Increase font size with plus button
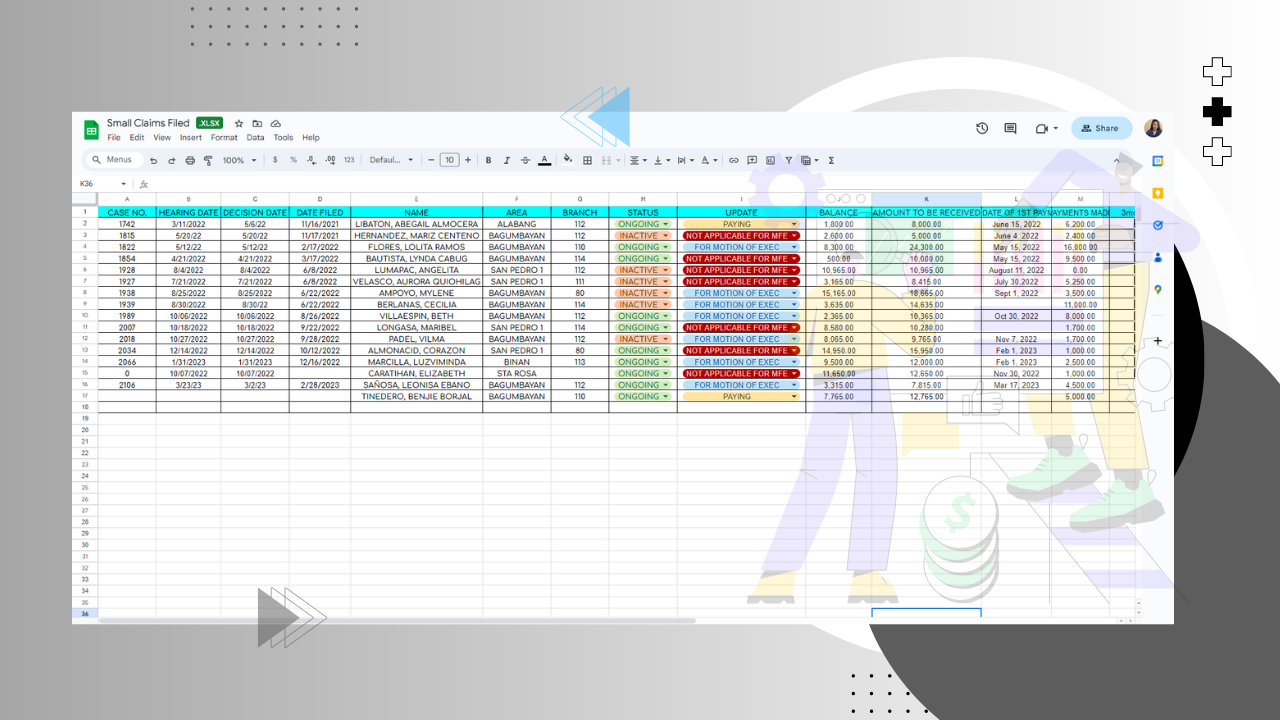The height and width of the screenshot is (720, 1280). click(467, 160)
